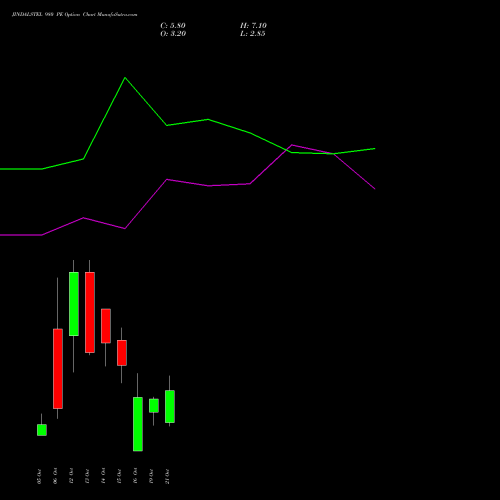Click the red candle for 14 Oct
This screenshot has height=500, width=500.
click(106, 326)
